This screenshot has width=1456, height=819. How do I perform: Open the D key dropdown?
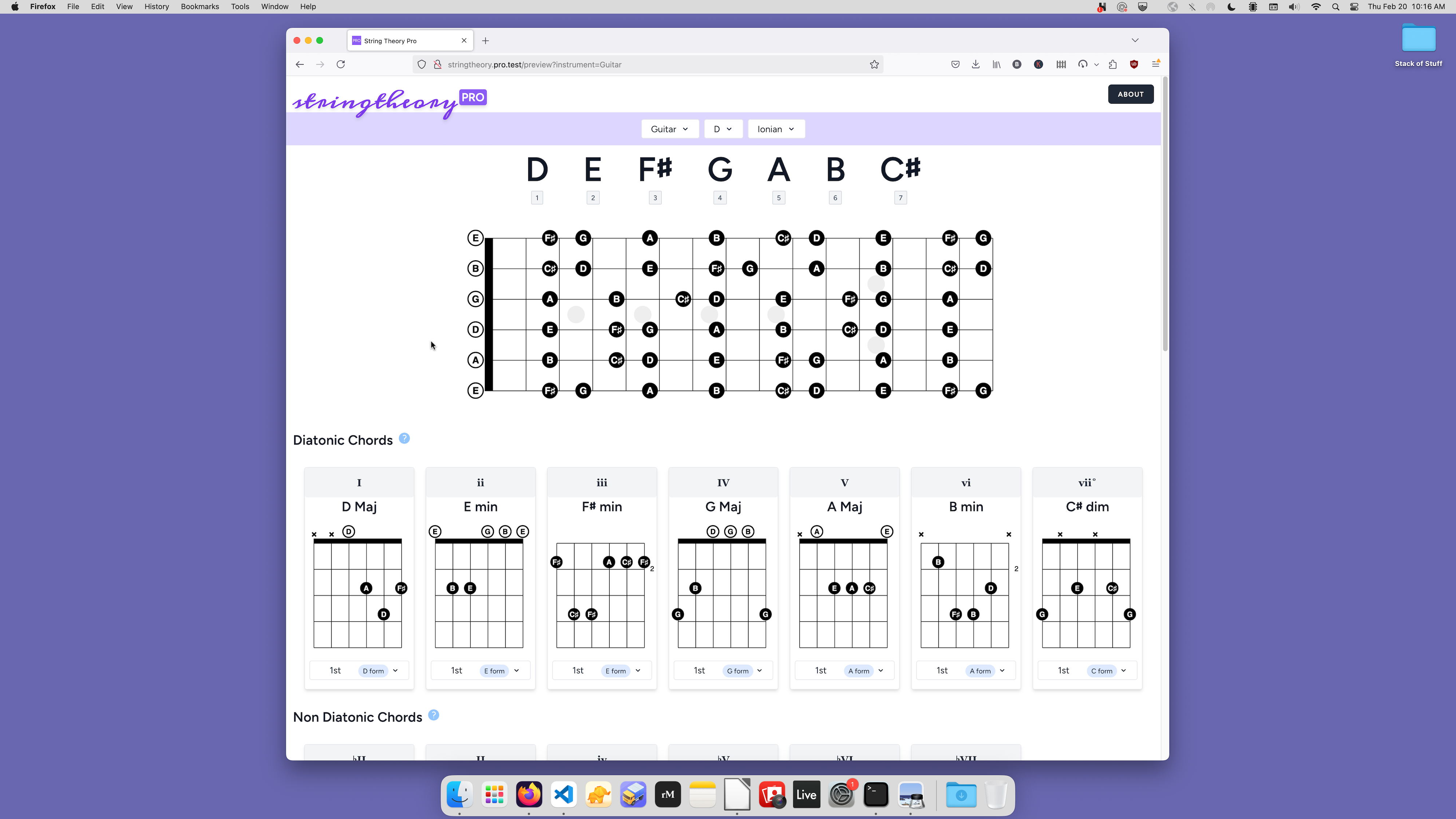pos(723,129)
